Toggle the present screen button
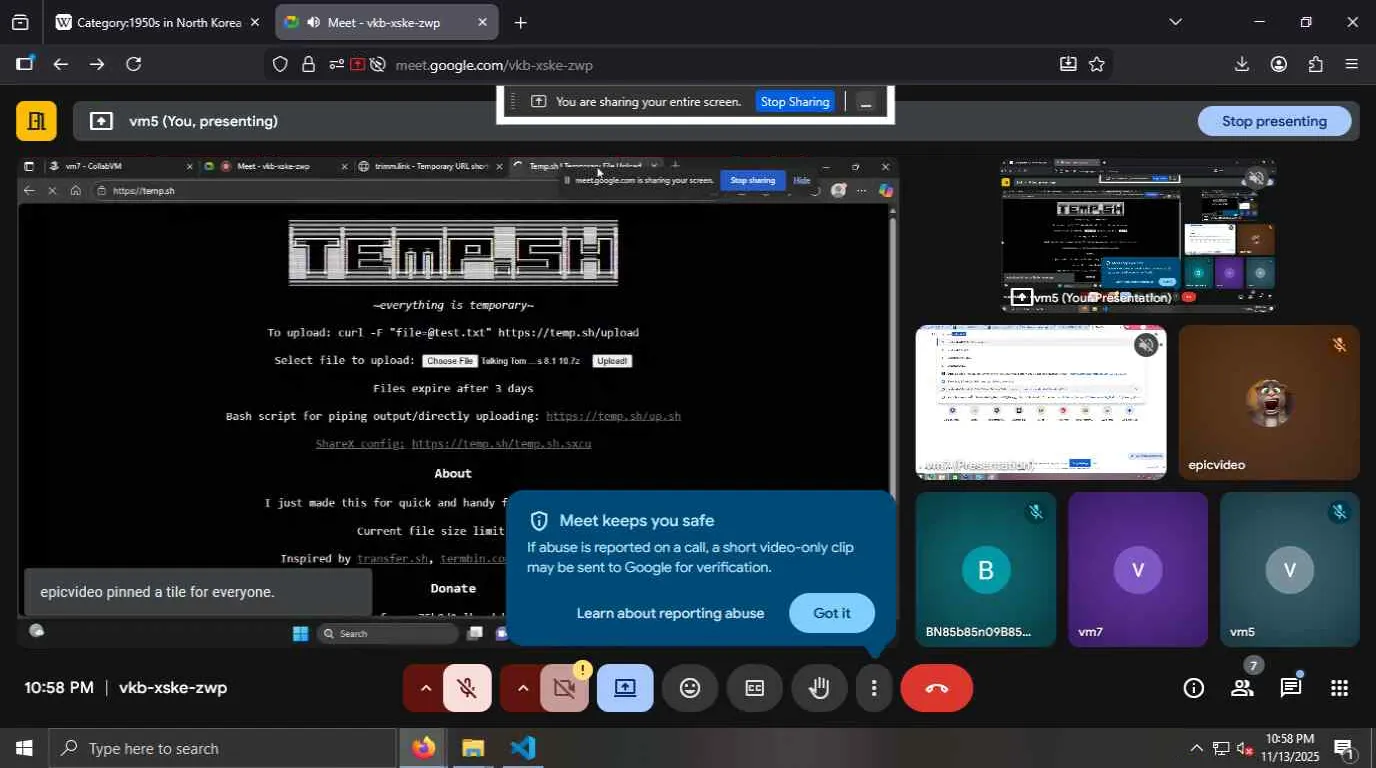Screen dimensions: 1376x768 point(625,688)
